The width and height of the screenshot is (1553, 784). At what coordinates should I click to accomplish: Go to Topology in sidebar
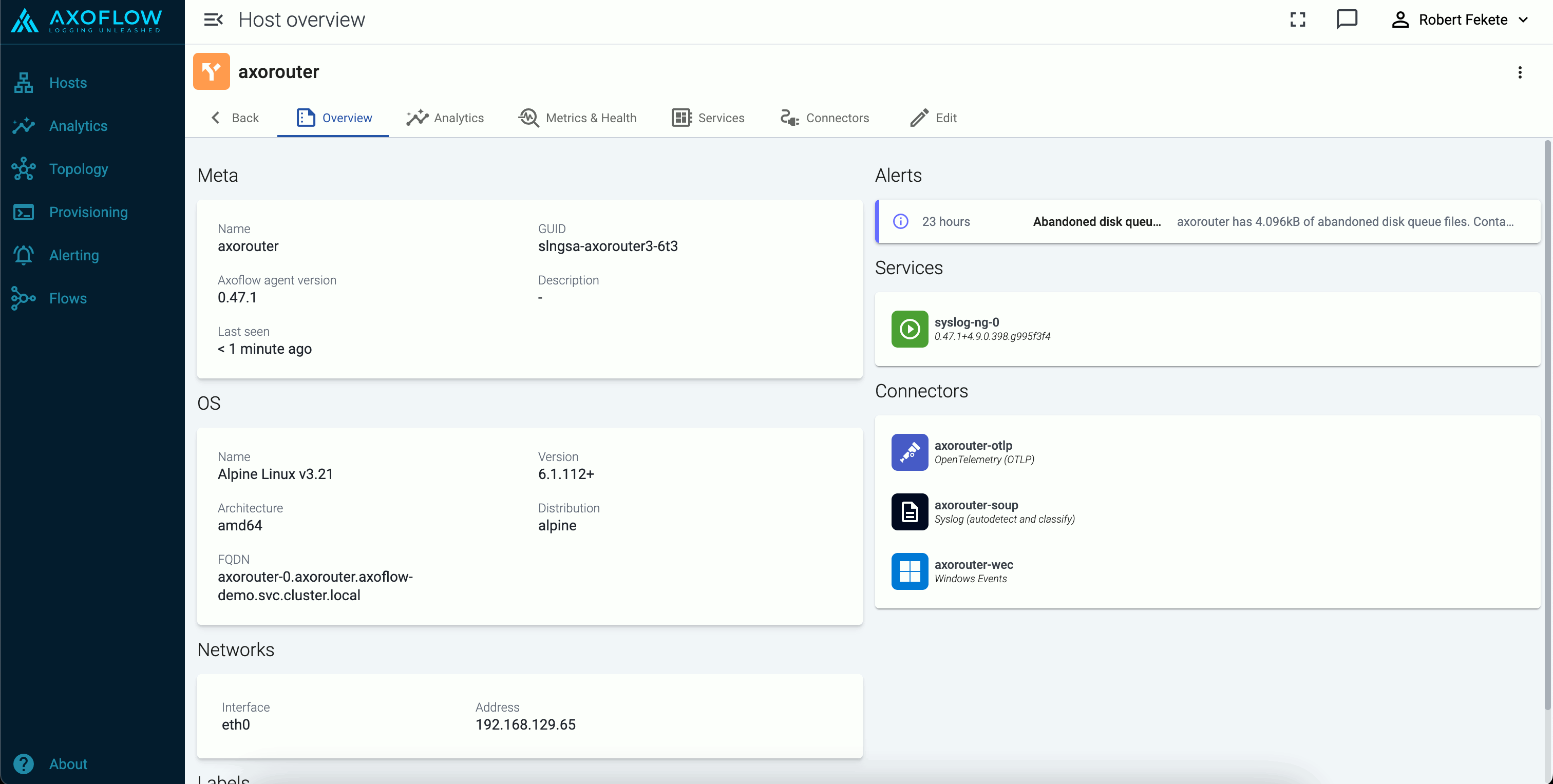point(79,169)
